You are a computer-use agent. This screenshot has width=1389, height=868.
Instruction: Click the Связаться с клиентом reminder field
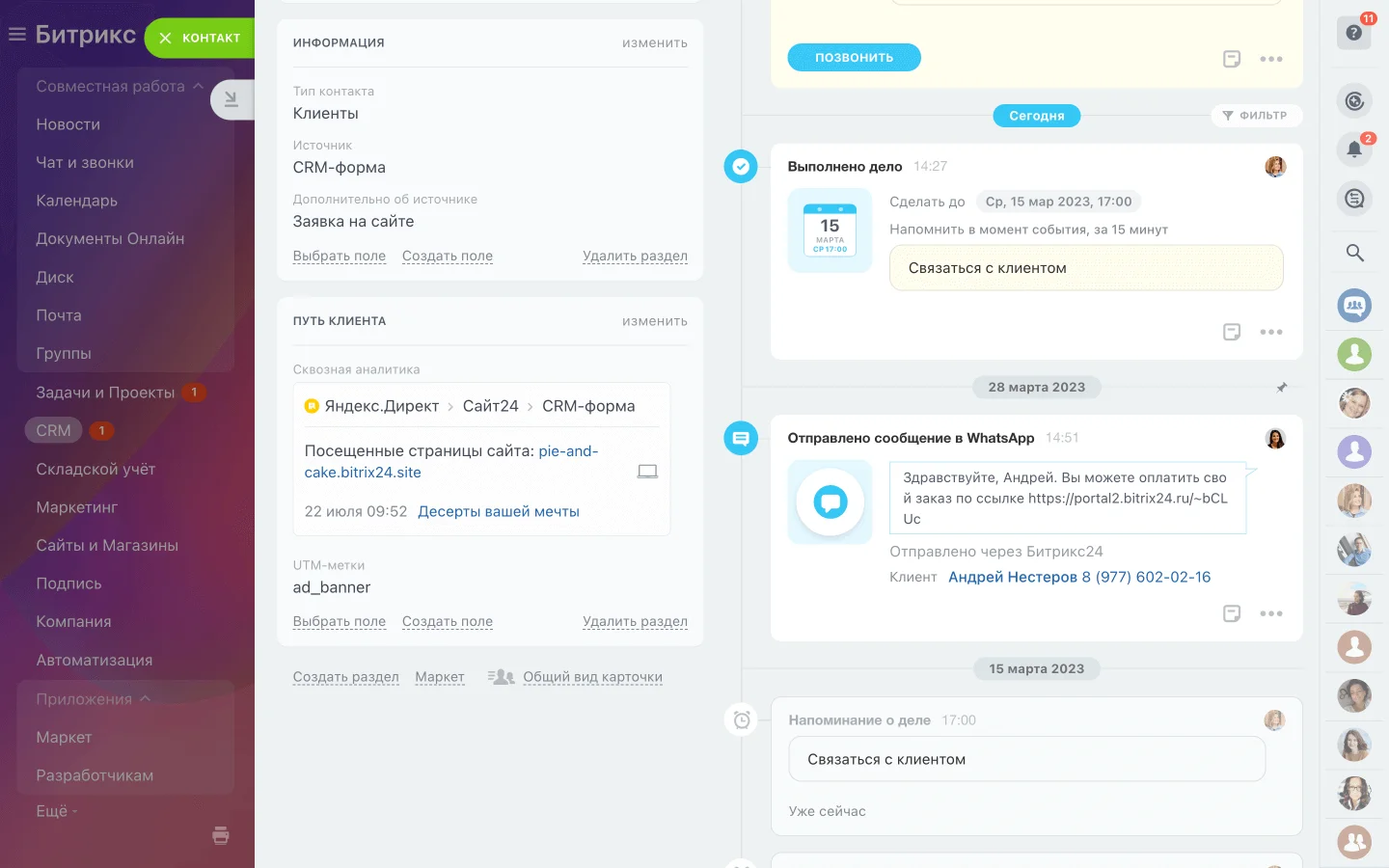coord(1026,760)
